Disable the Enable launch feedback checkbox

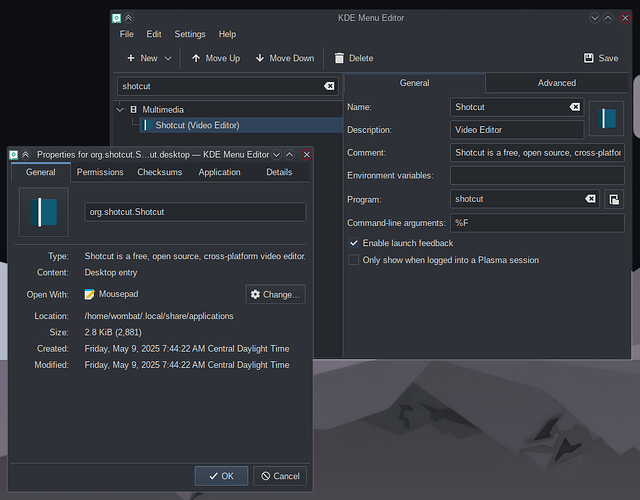354,243
